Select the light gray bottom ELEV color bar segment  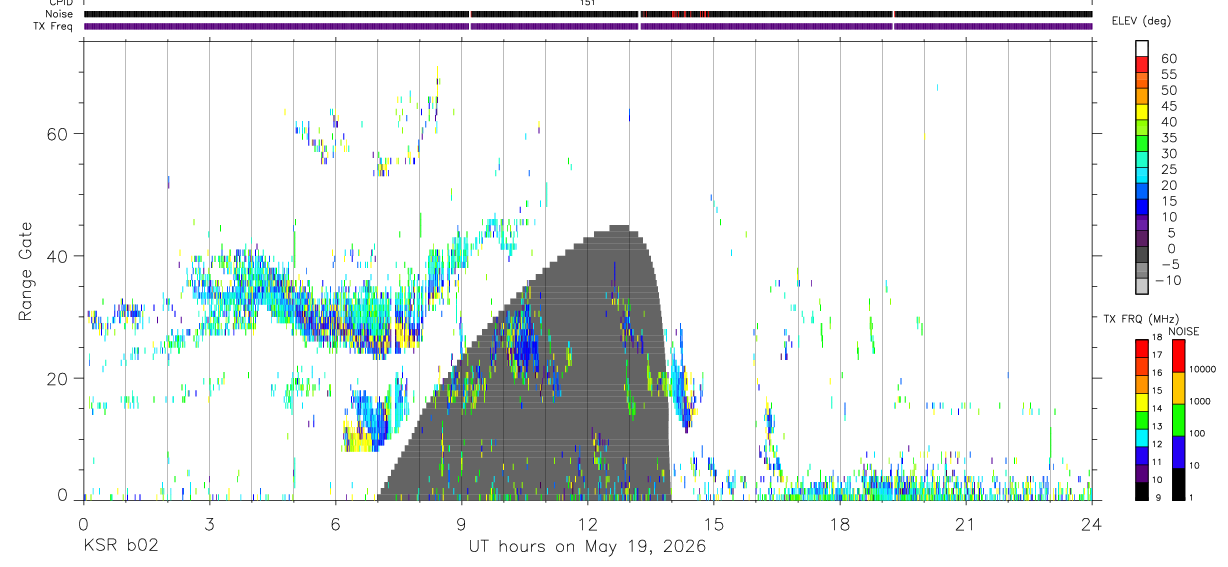click(1142, 286)
